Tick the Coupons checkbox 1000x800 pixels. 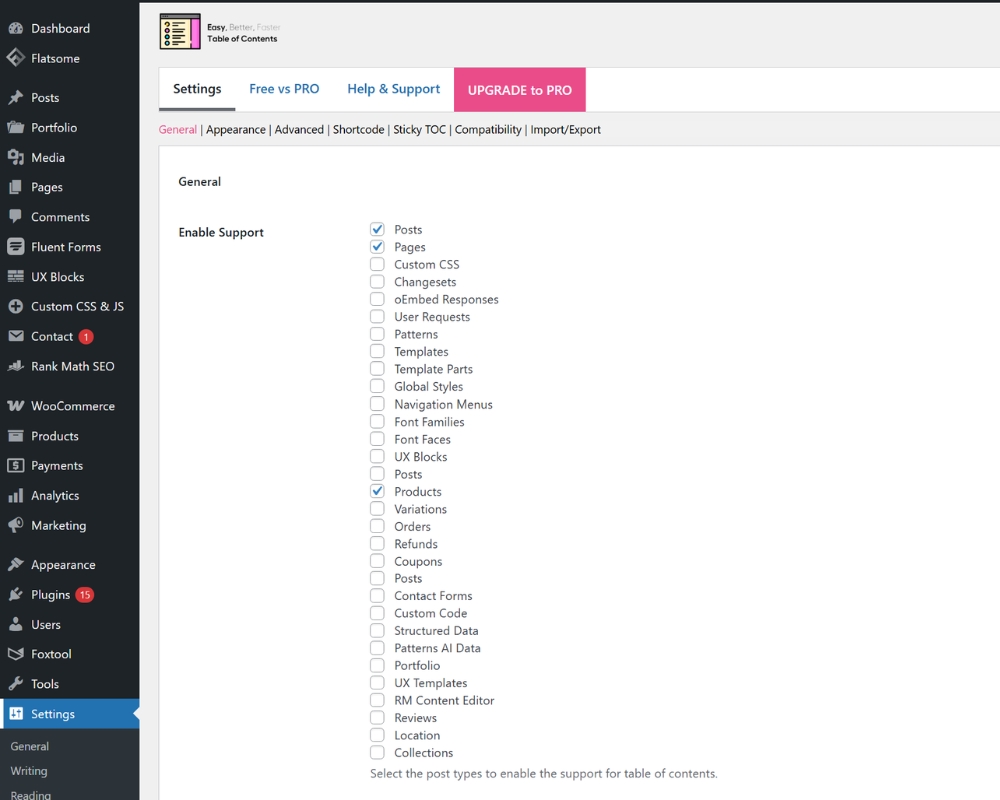coord(378,561)
